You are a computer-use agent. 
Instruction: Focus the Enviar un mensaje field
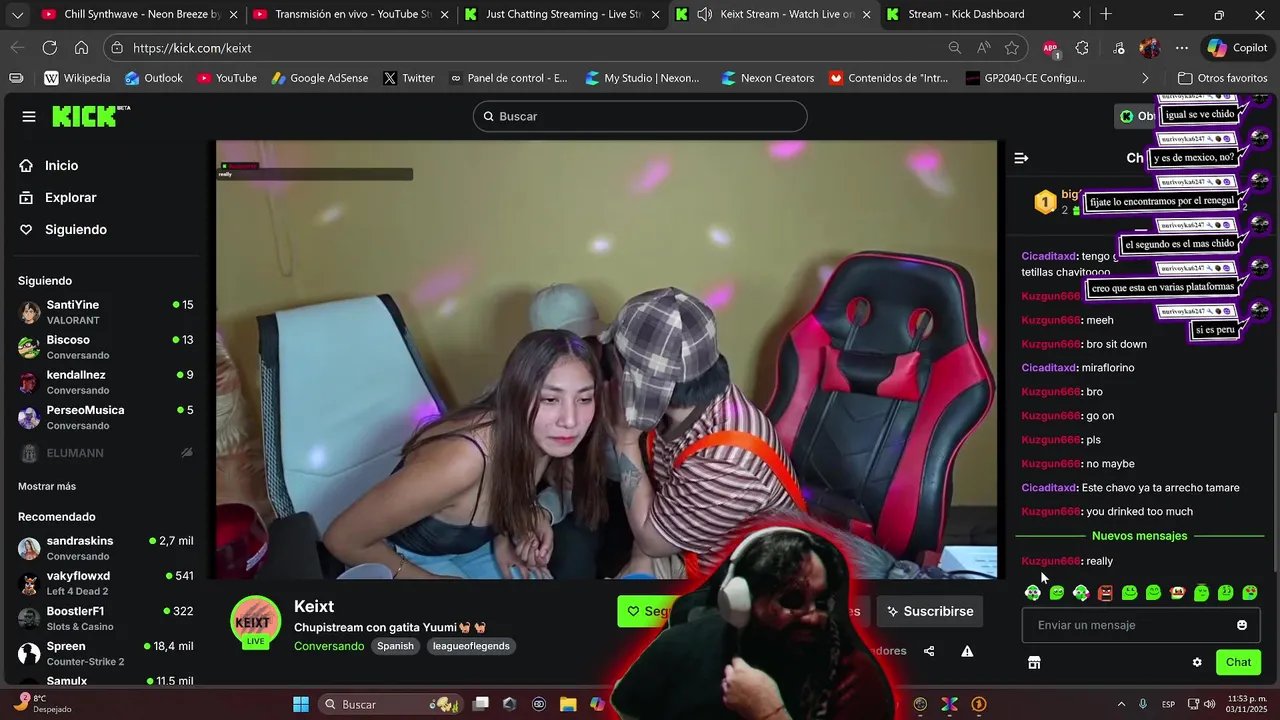(1140, 625)
